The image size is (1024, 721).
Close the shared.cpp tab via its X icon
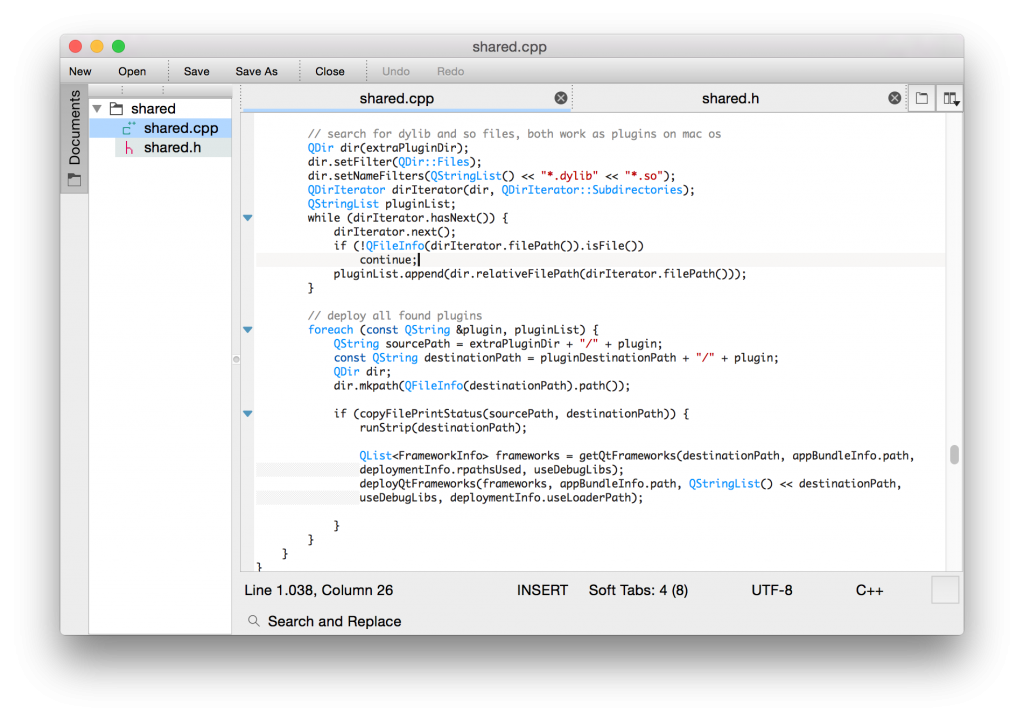coord(561,97)
